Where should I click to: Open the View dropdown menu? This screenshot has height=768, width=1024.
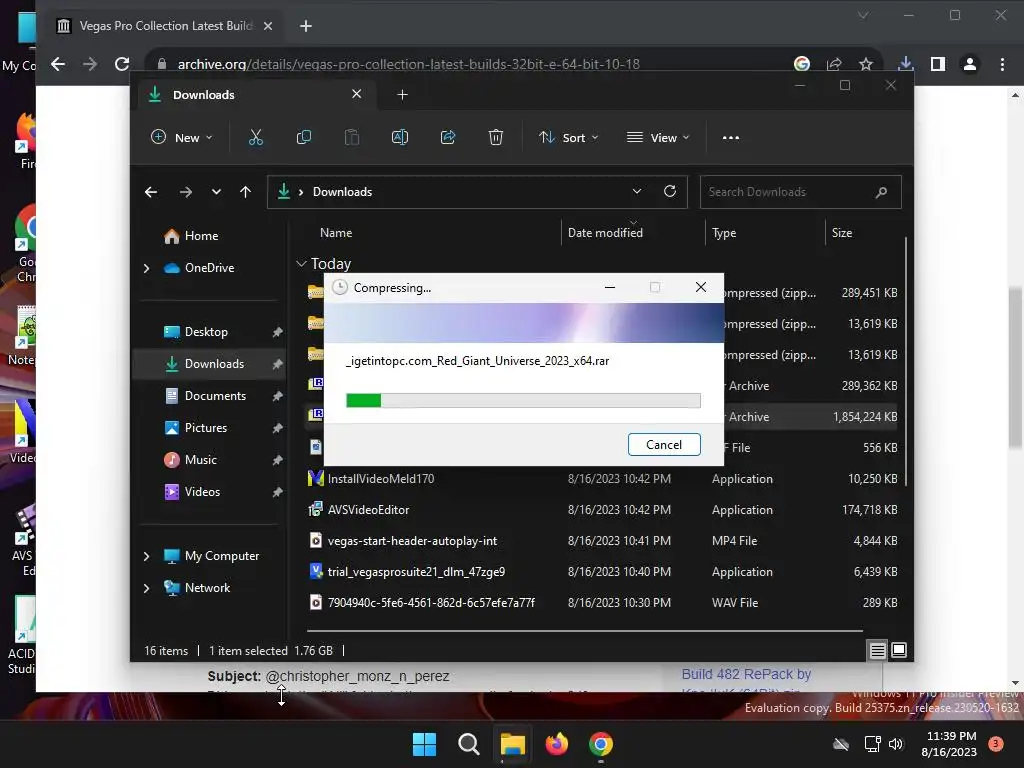tap(658, 138)
